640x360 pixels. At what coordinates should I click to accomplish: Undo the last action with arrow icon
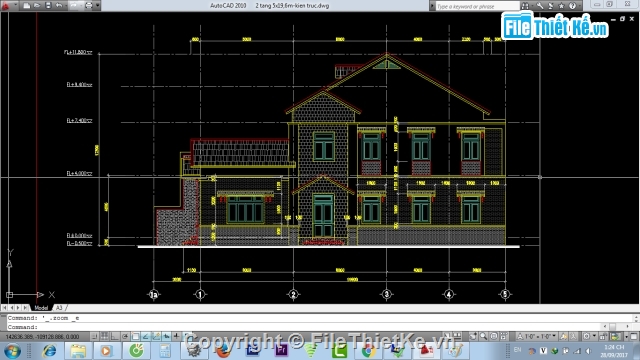pos(59,6)
